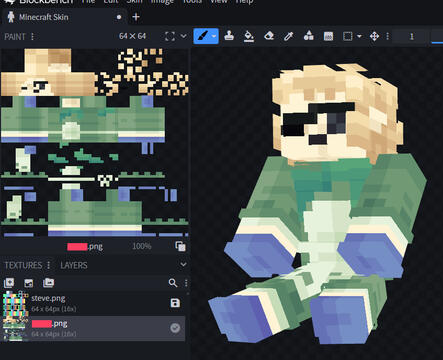Click the 100% zoom level label
Image resolution: width=443 pixels, height=360 pixels.
[142, 246]
